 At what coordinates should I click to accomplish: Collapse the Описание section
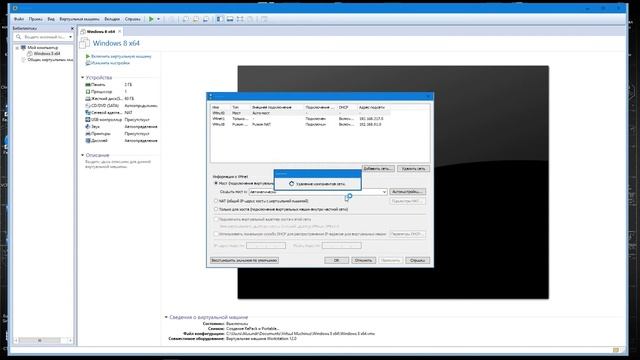click(x=82, y=155)
